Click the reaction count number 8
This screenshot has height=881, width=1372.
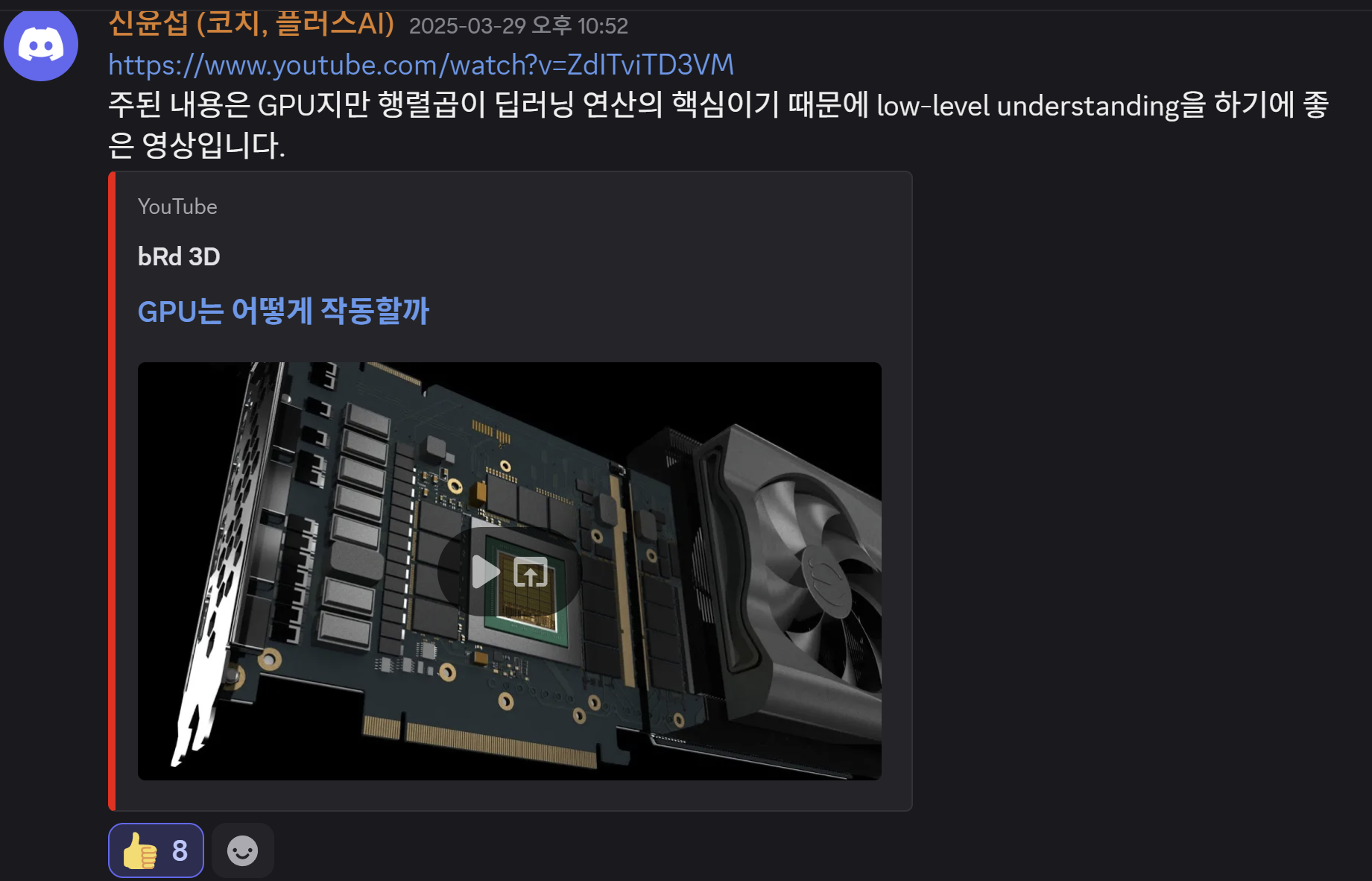[180, 850]
